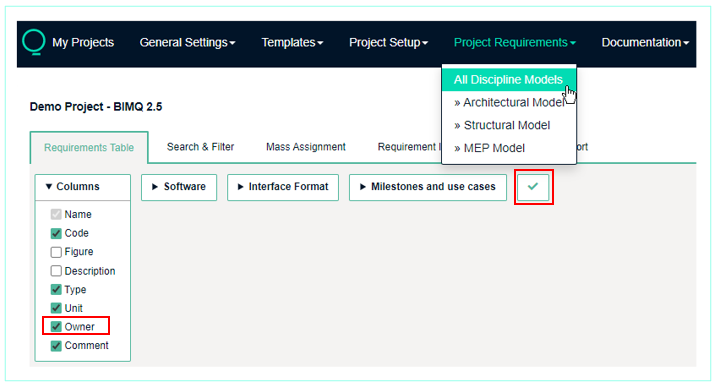Uncheck the Comment column checkbox
Screen dimensions: 718x390
pyautogui.click(x=56, y=346)
